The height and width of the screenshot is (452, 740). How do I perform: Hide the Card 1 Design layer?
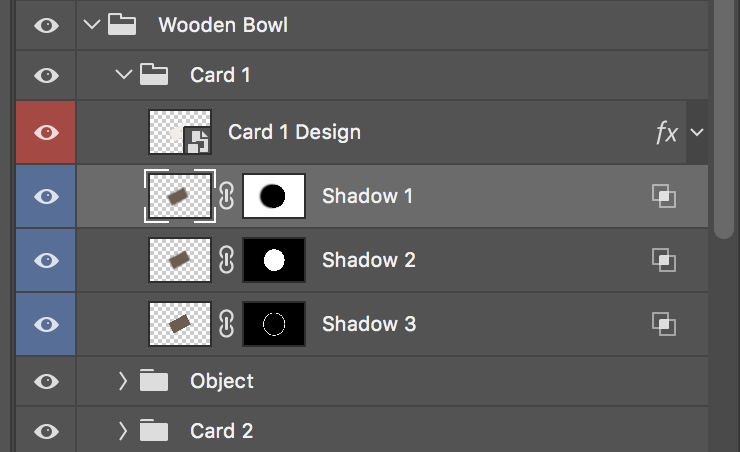coord(46,133)
